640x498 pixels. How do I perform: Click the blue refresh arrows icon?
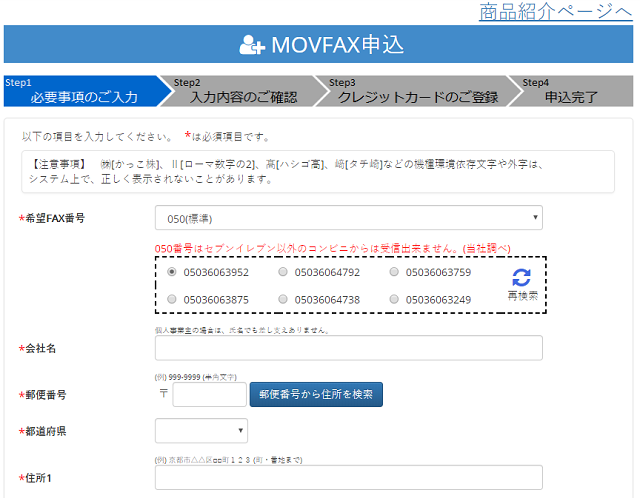pos(521,278)
